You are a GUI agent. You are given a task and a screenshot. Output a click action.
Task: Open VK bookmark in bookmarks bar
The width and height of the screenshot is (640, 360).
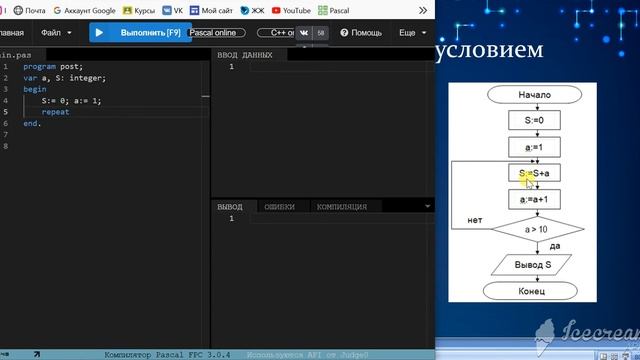(173, 10)
